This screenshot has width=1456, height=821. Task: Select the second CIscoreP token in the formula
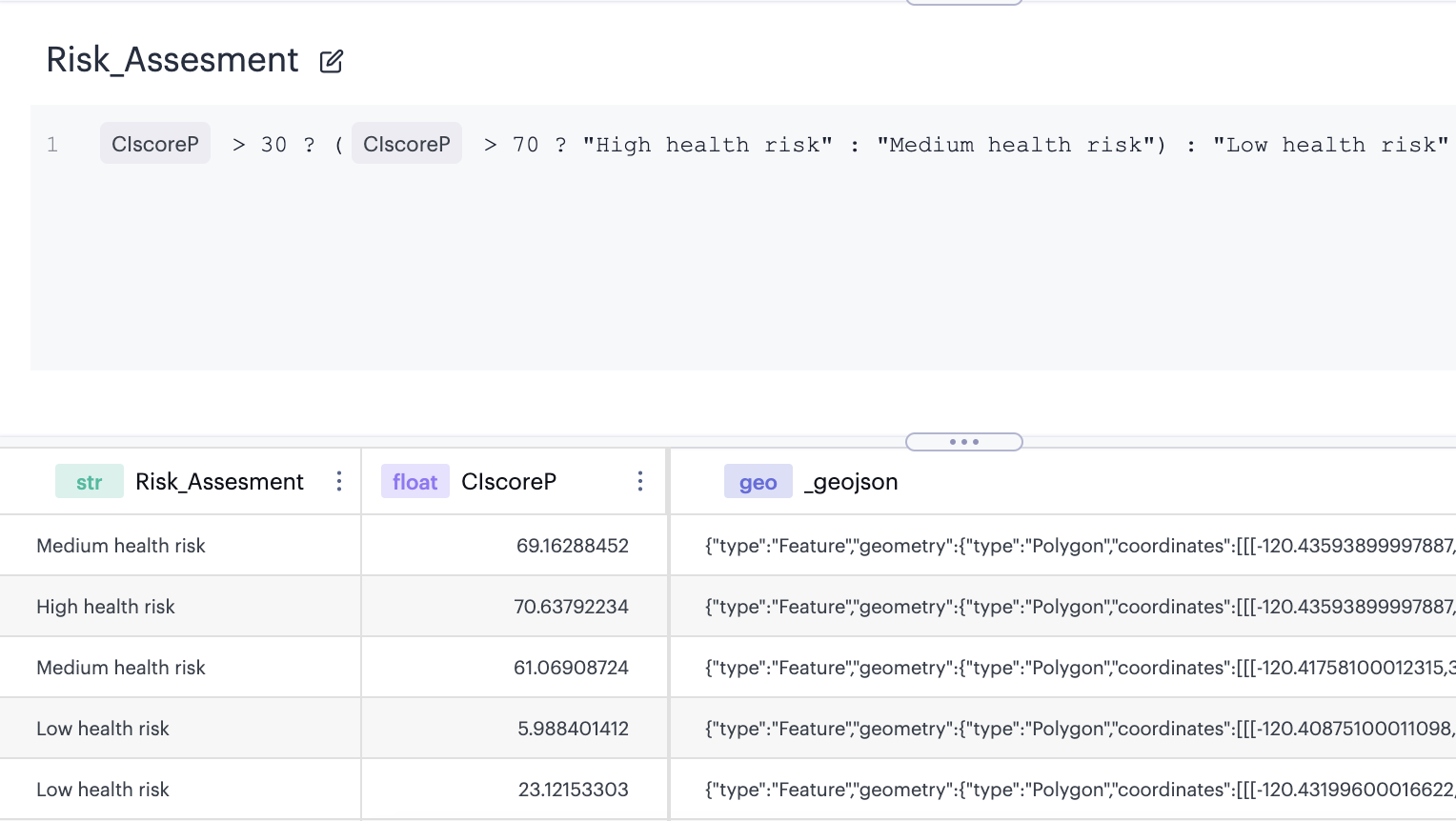coord(407,144)
